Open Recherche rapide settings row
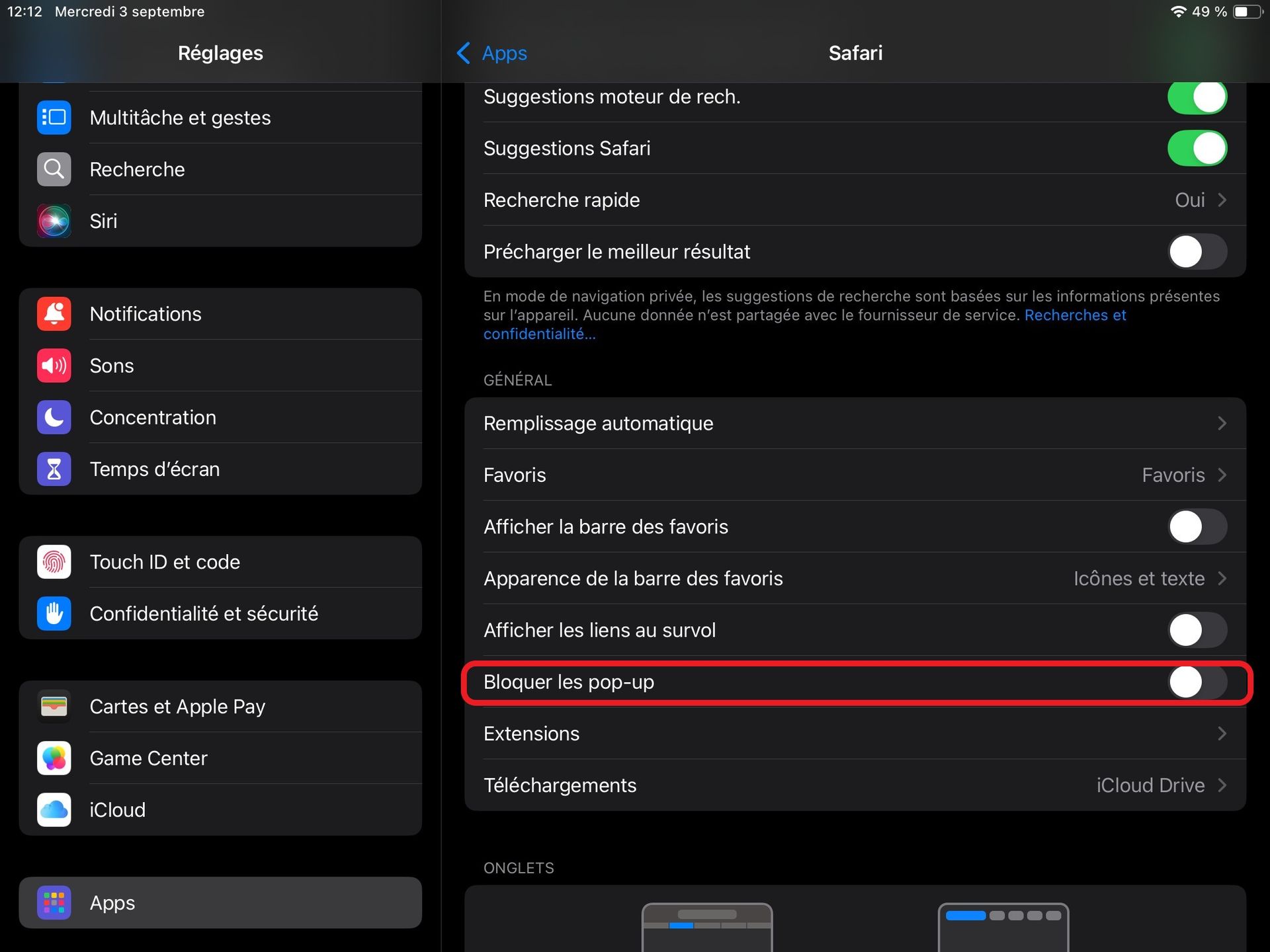Screen dimensions: 1270x952 tap(855, 200)
